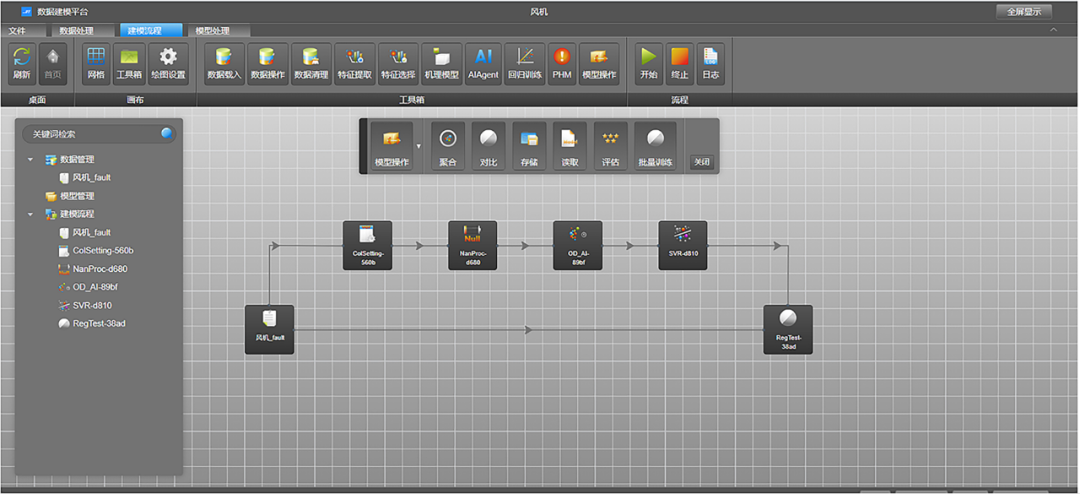
Task: Open dropdown arrow beside floating 模型操作
Action: [x=418, y=146]
